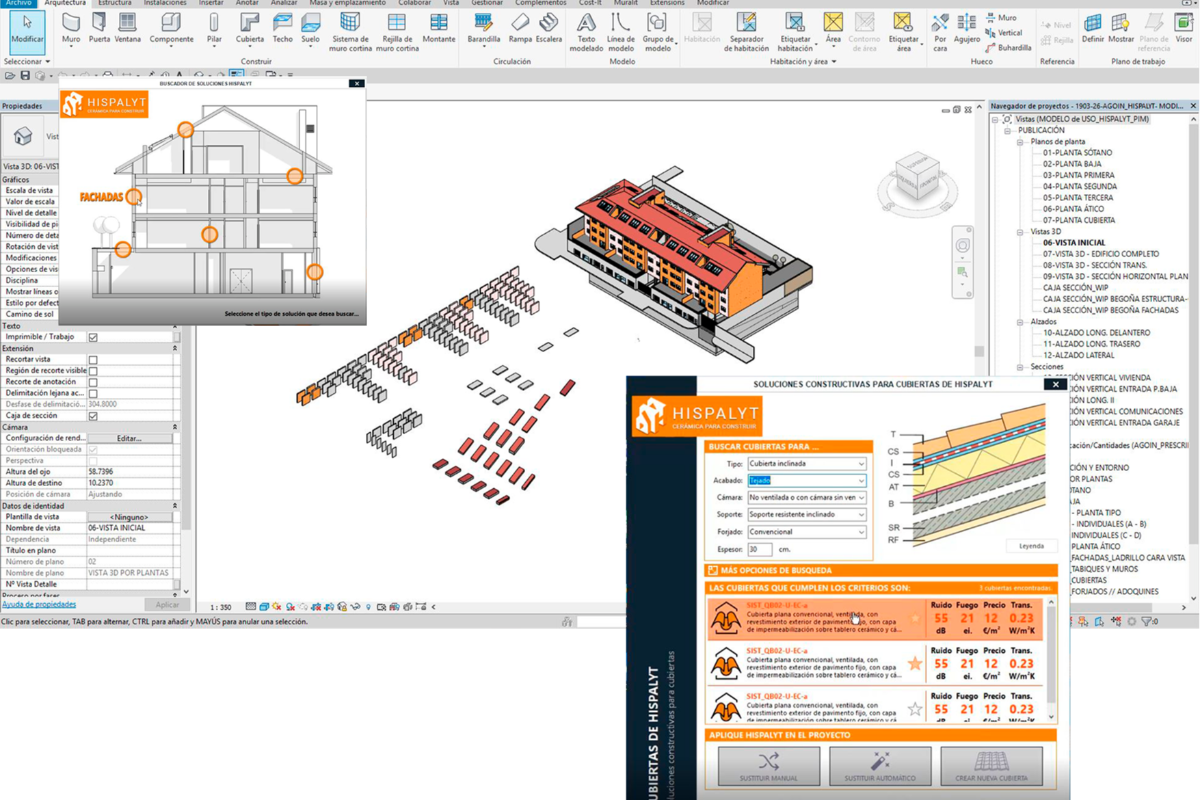Open the Soporte dropdown

pos(806,514)
